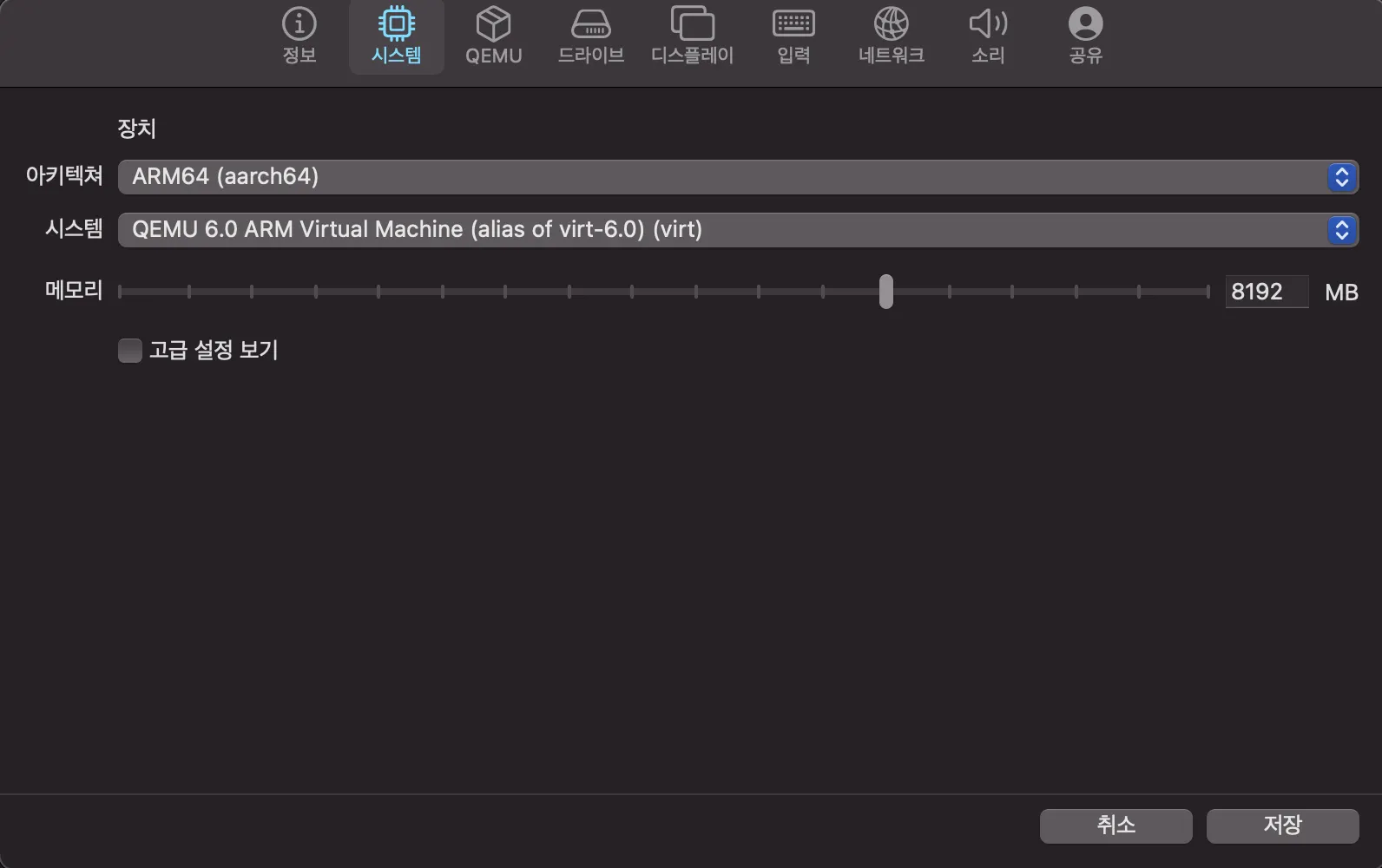Click the 메모리 slider thumb
Viewport: 1382px width, 868px height.
(x=885, y=292)
